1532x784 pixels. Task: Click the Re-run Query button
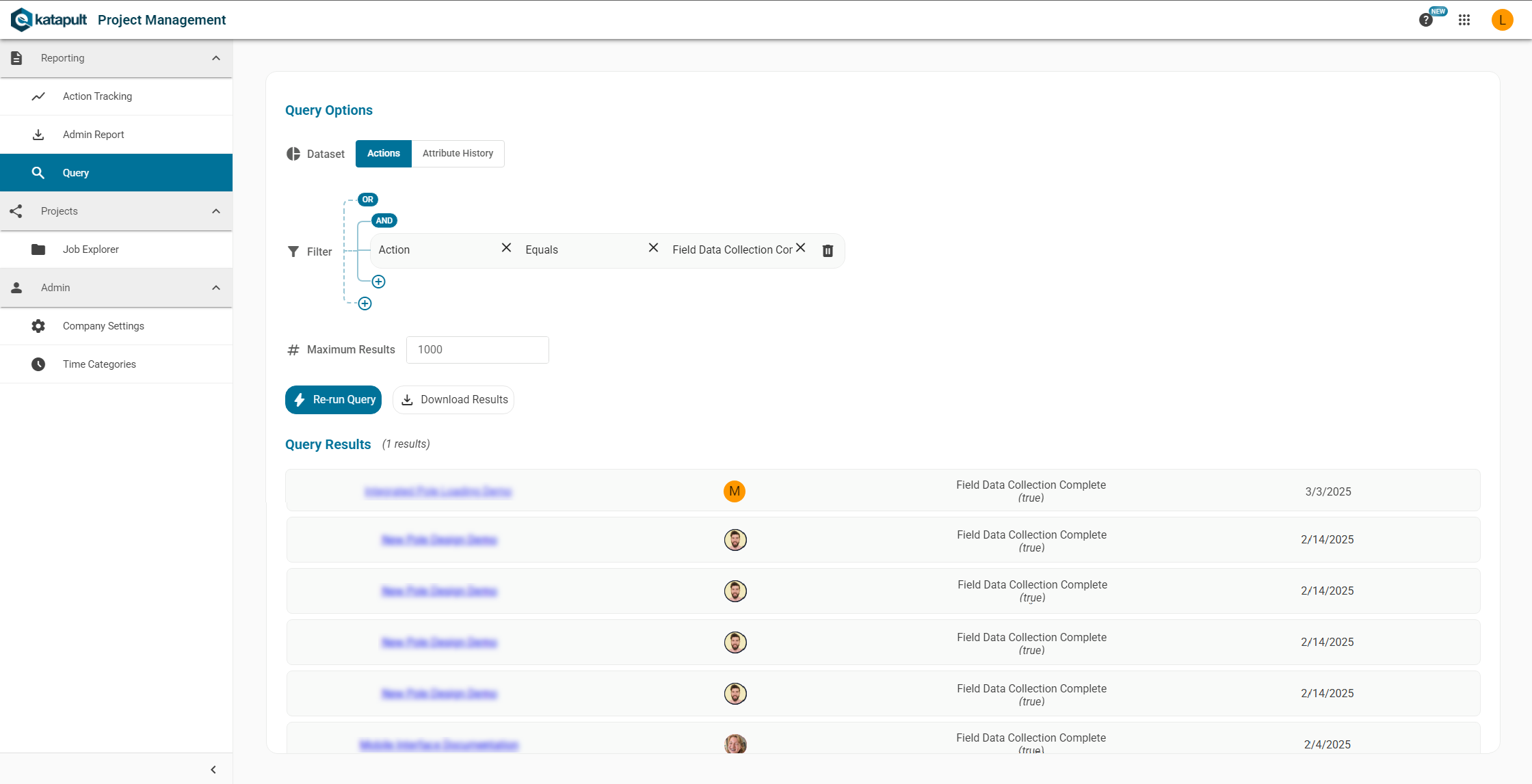[333, 400]
